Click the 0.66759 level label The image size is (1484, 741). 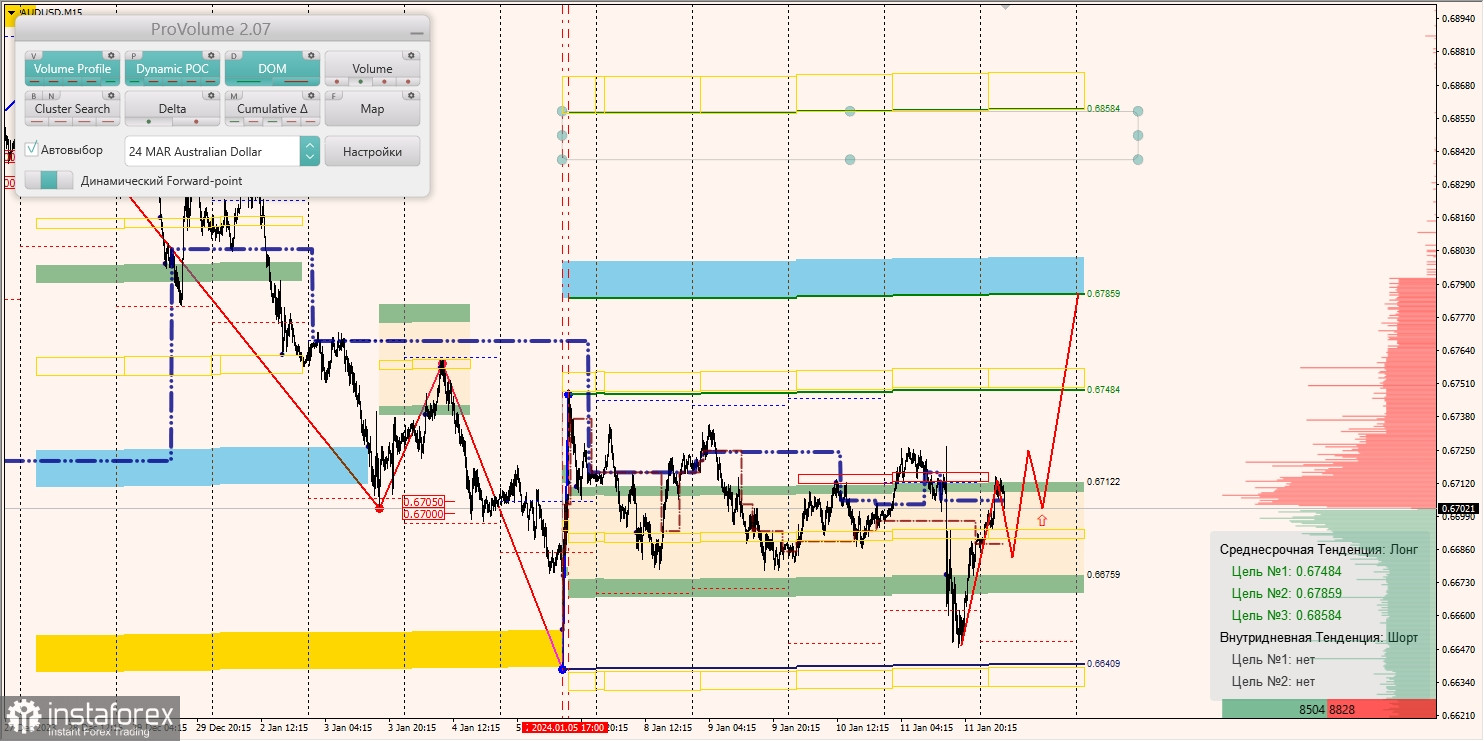(x=1103, y=575)
